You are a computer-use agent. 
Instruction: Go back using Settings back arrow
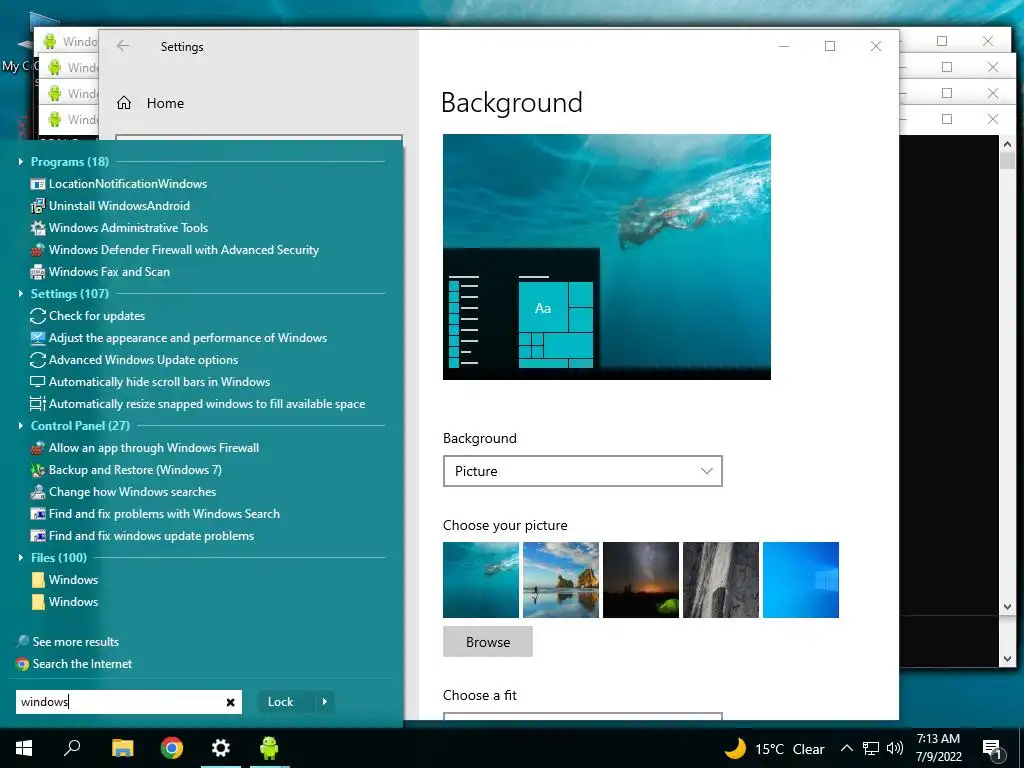click(x=123, y=46)
